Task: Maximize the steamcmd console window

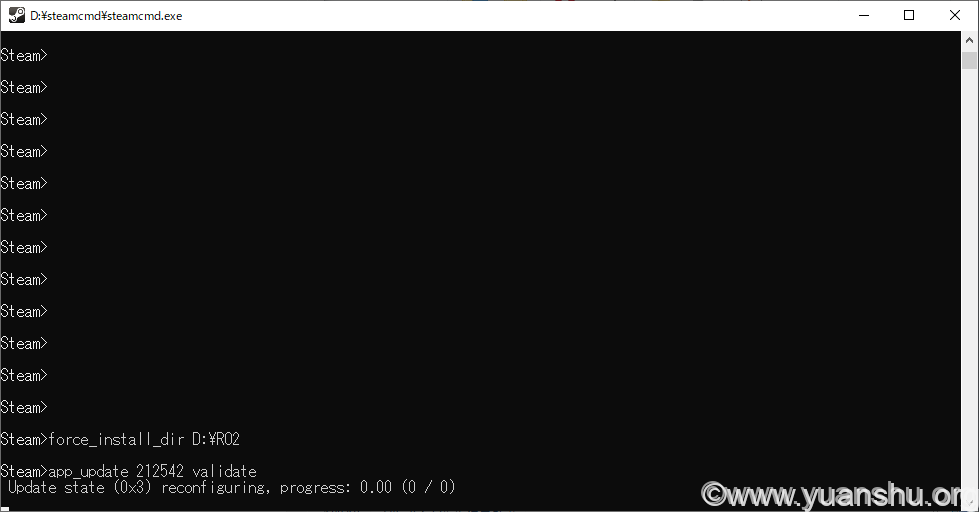Action: point(909,15)
